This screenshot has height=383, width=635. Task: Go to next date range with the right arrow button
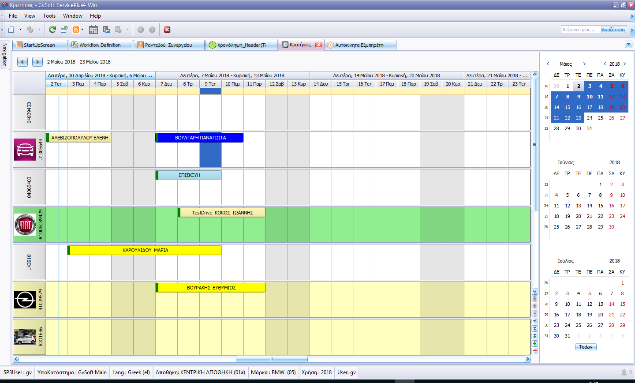[37, 62]
